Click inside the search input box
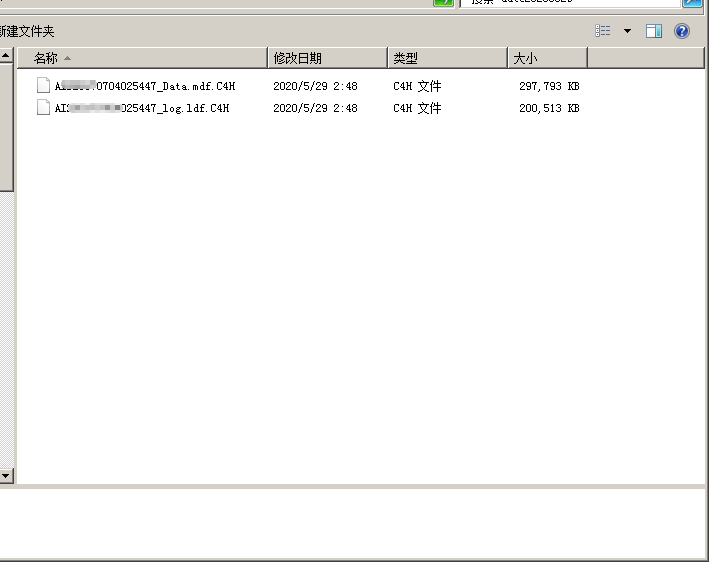This screenshot has height=562, width=709. tap(570, 3)
